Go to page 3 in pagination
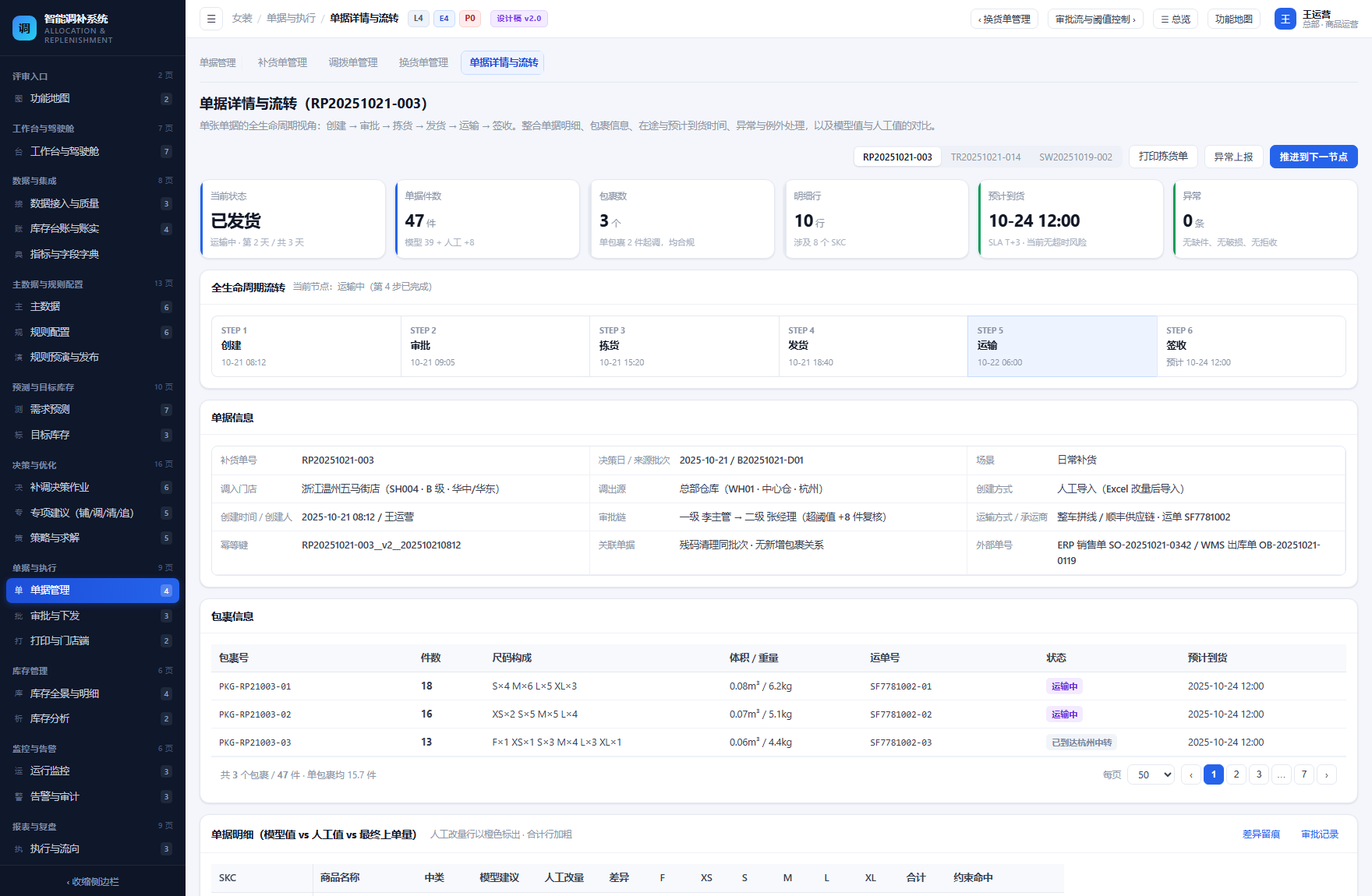The image size is (1372, 896). click(1259, 774)
